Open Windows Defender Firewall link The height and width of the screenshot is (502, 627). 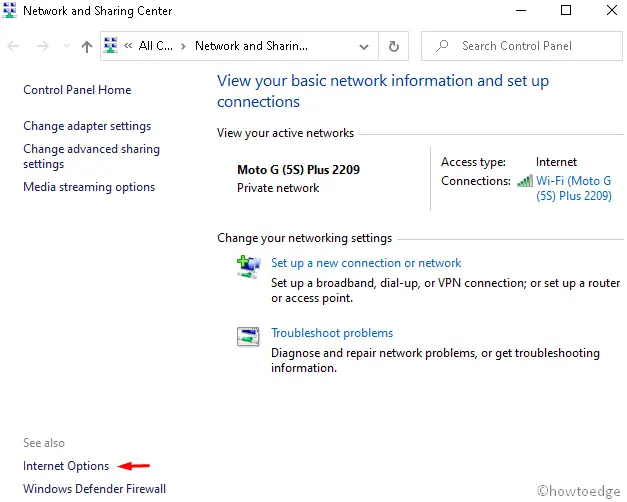(94, 489)
